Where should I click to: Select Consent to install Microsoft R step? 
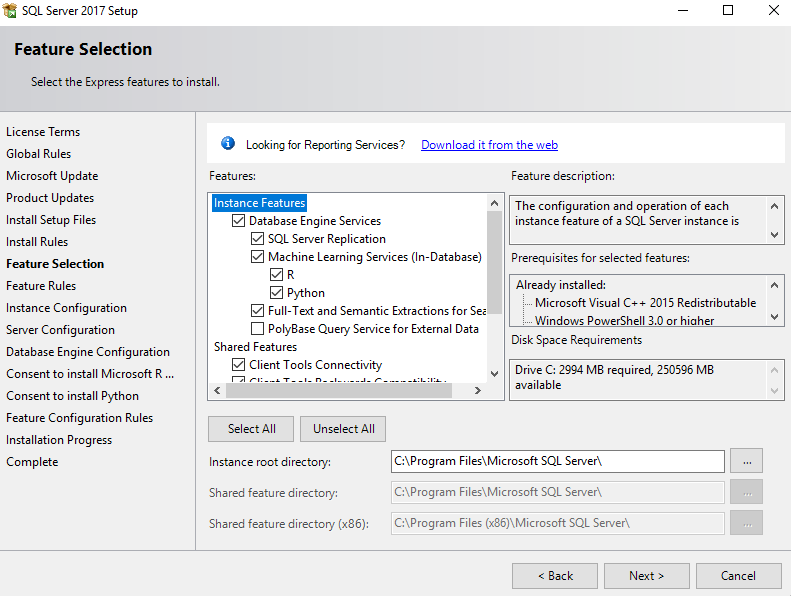pos(90,374)
